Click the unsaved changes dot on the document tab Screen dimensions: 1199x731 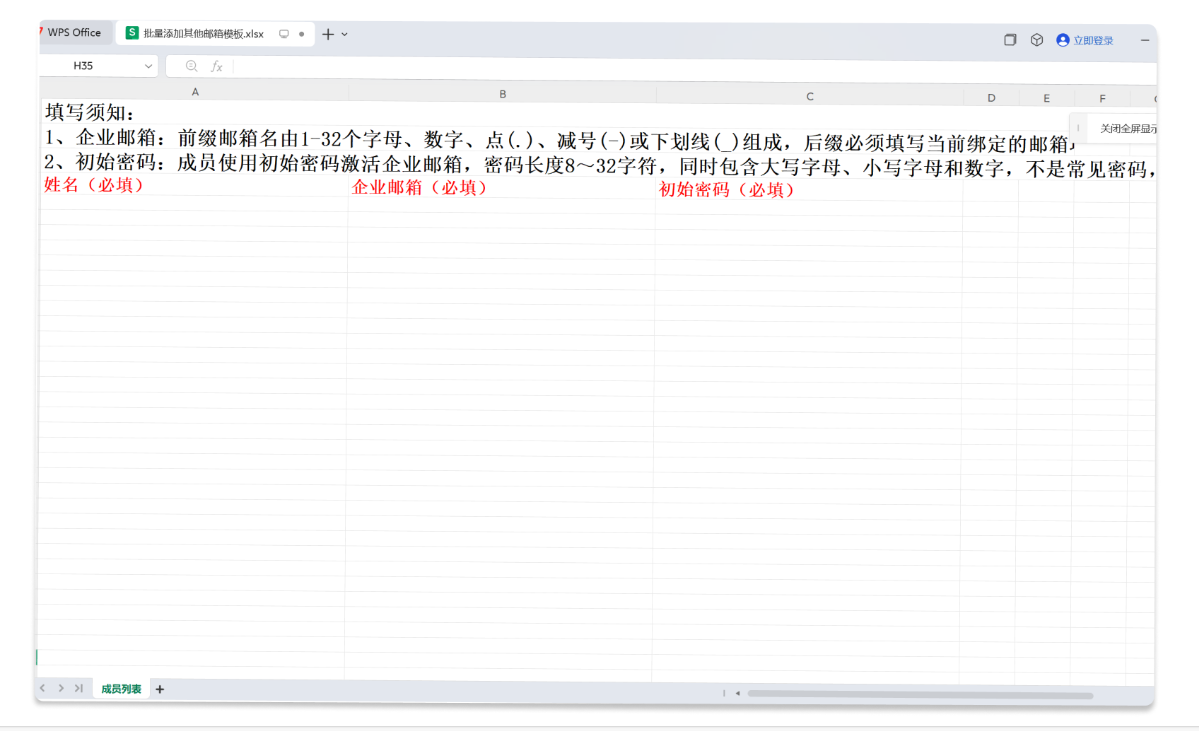click(302, 33)
